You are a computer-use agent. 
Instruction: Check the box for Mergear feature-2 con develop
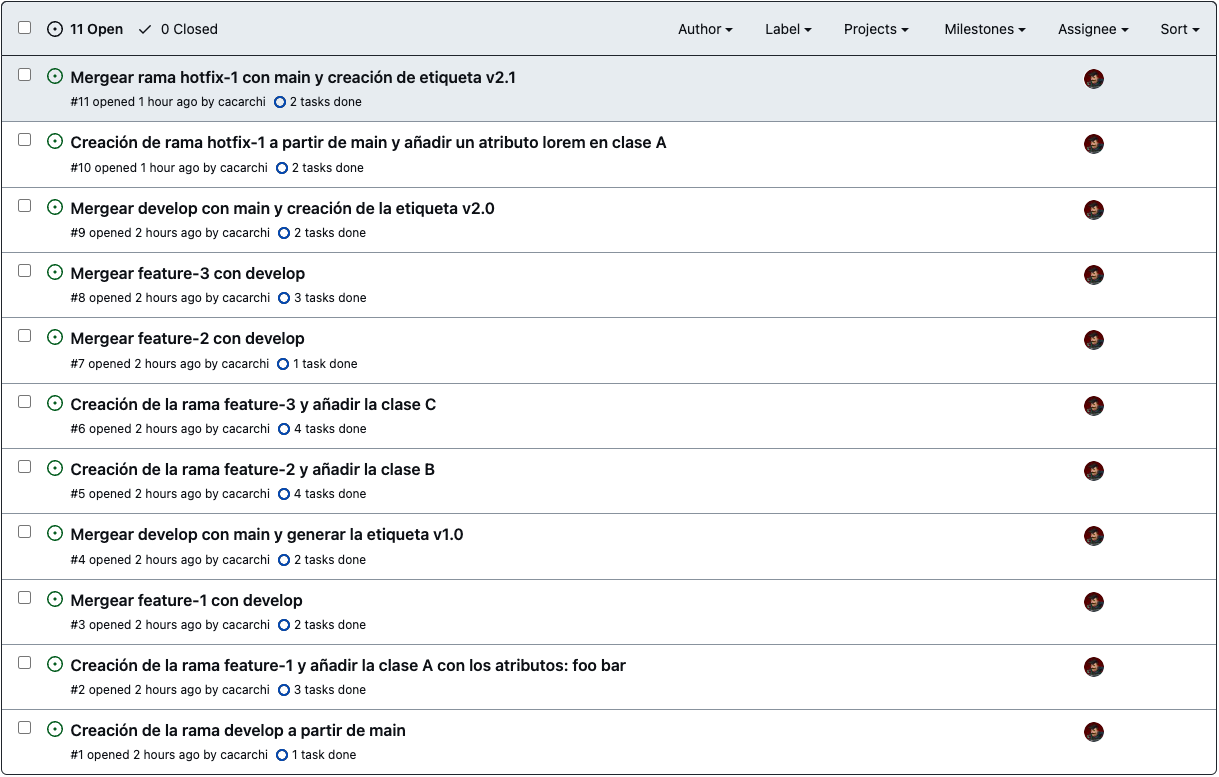(25, 335)
